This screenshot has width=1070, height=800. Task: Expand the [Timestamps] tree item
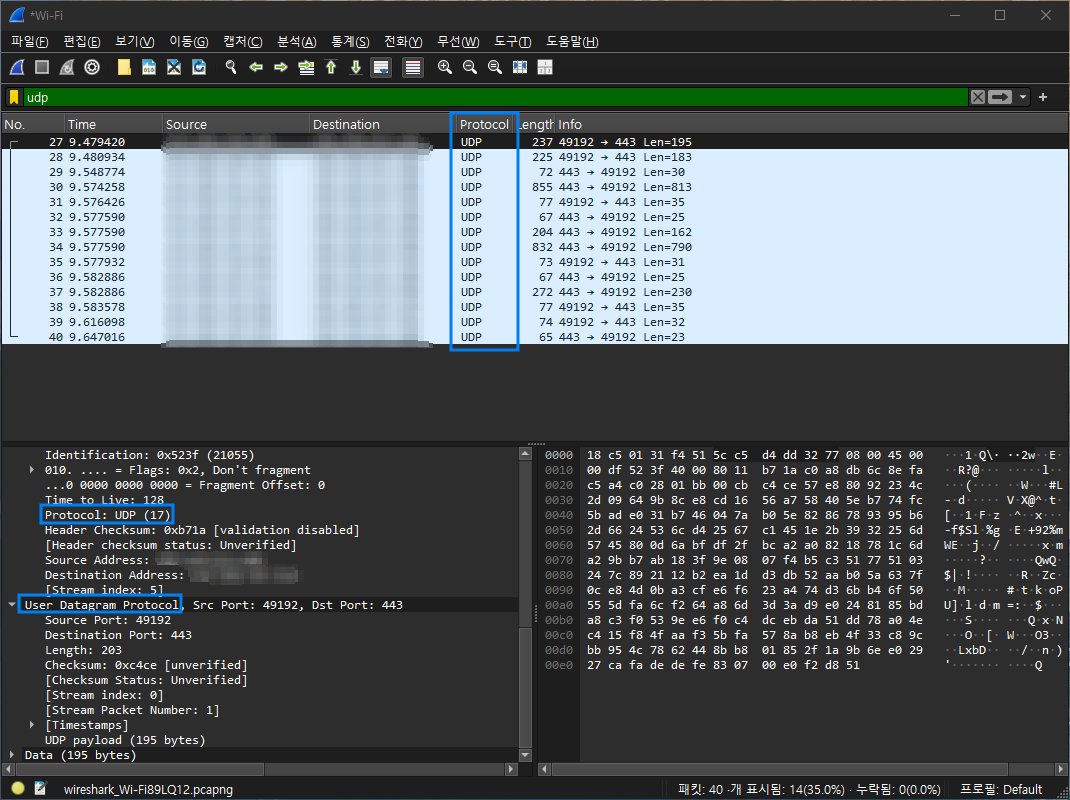[32, 725]
